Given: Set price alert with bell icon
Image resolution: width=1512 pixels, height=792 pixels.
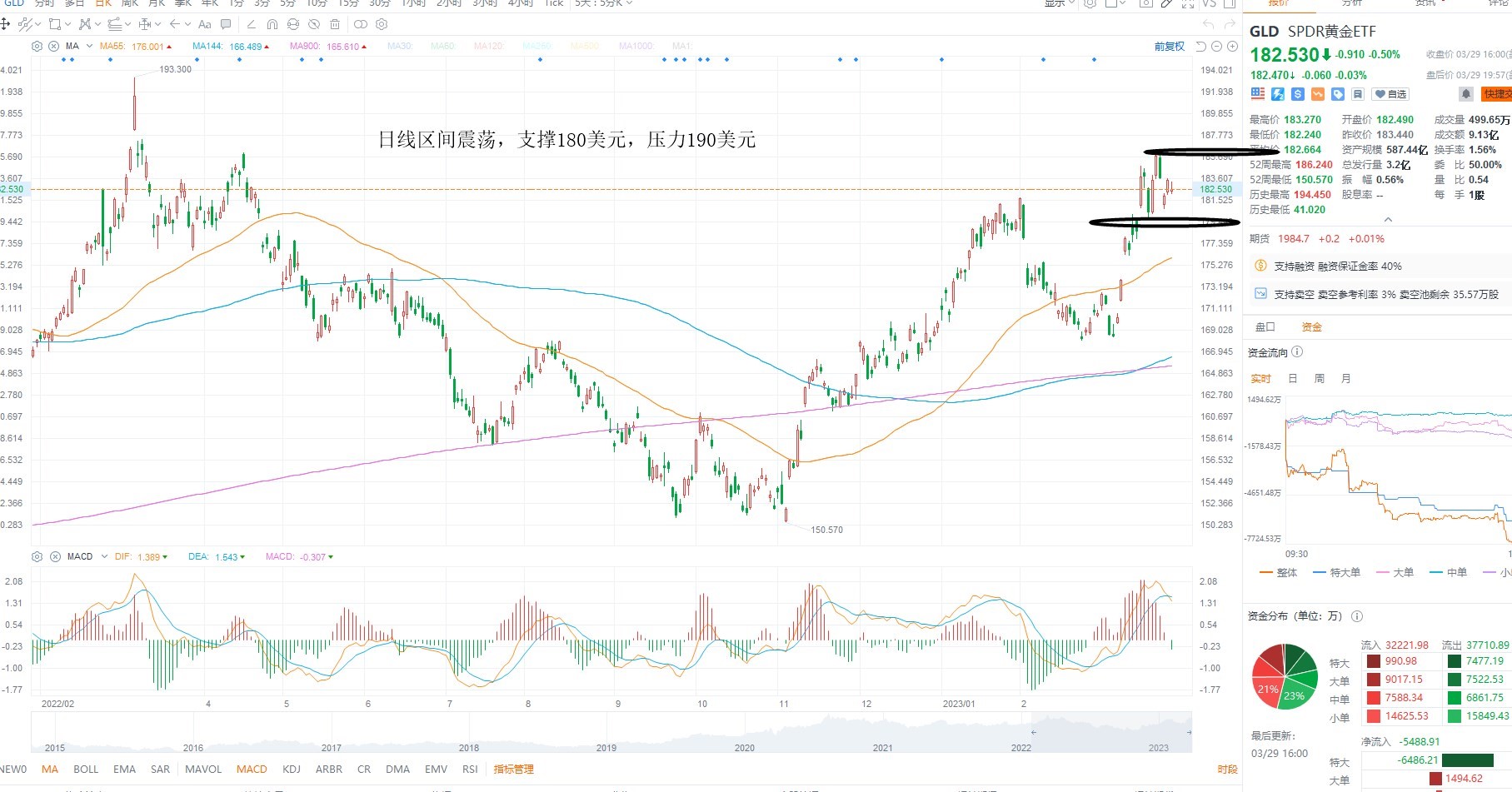Looking at the screenshot, I should point(1466,94).
